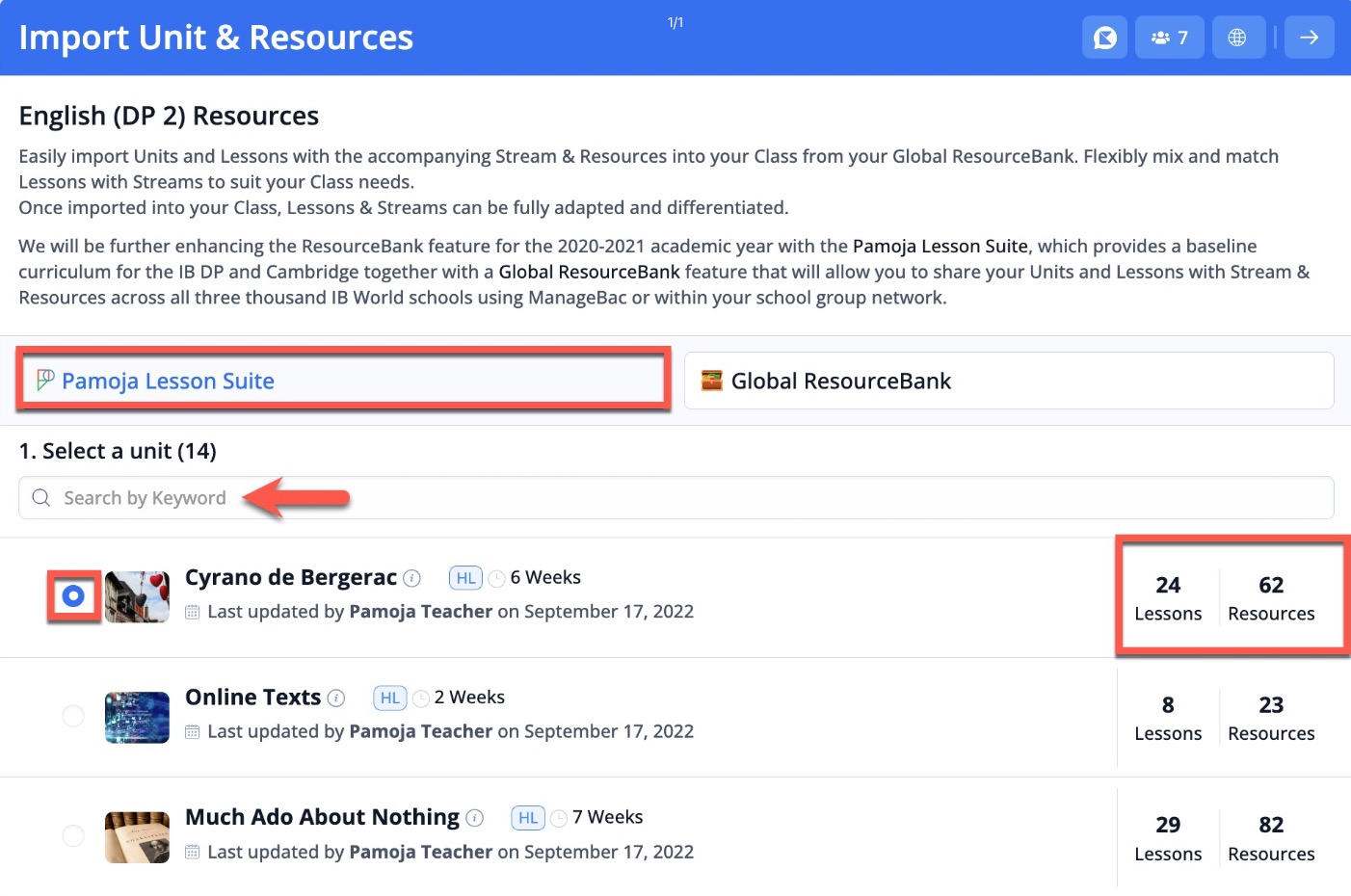This screenshot has width=1351, height=896.
Task: Click the '1. Select a unit (14)' heading
Action: (118, 451)
